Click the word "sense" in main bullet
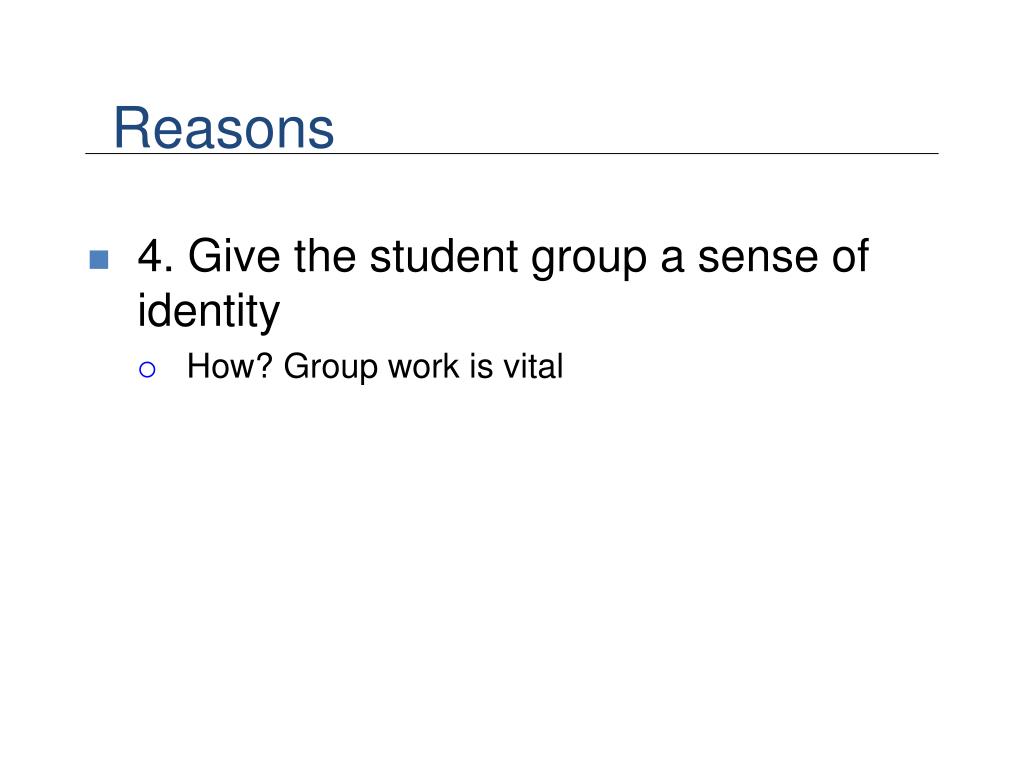 [x=758, y=257]
